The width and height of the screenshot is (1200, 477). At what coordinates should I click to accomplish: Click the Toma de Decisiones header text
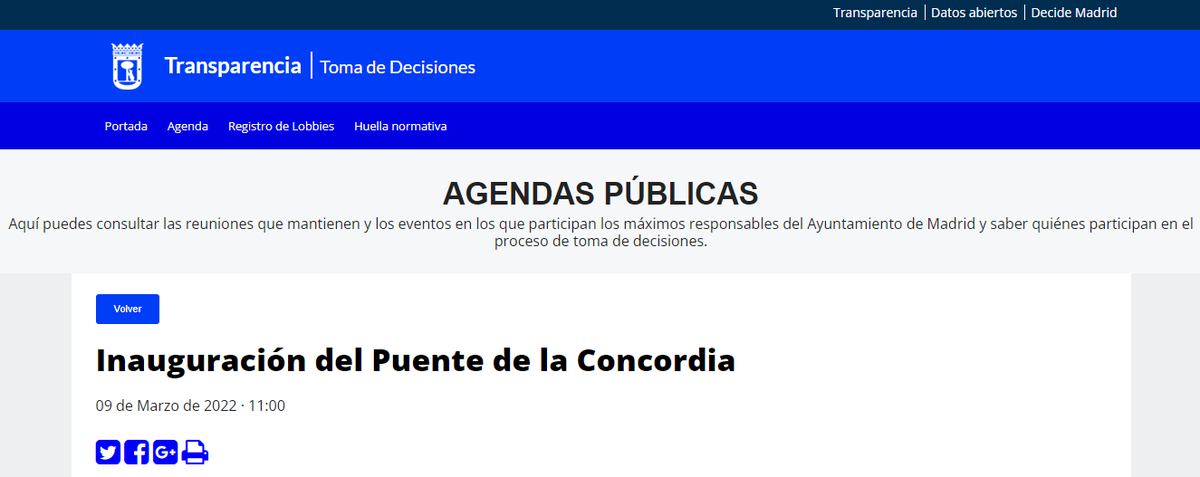[398, 67]
